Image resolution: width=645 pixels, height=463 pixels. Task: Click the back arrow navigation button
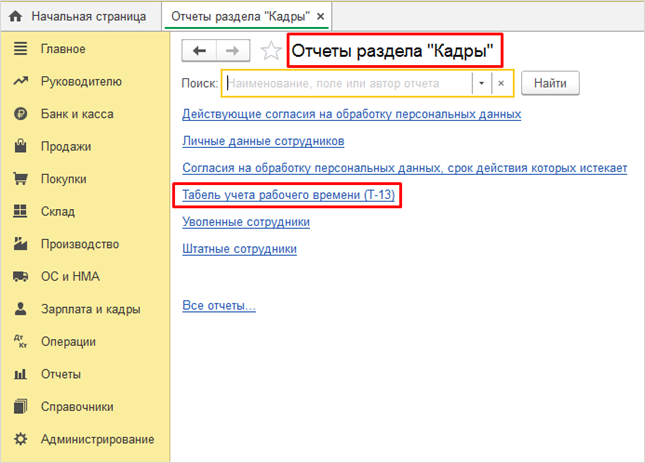(x=198, y=50)
